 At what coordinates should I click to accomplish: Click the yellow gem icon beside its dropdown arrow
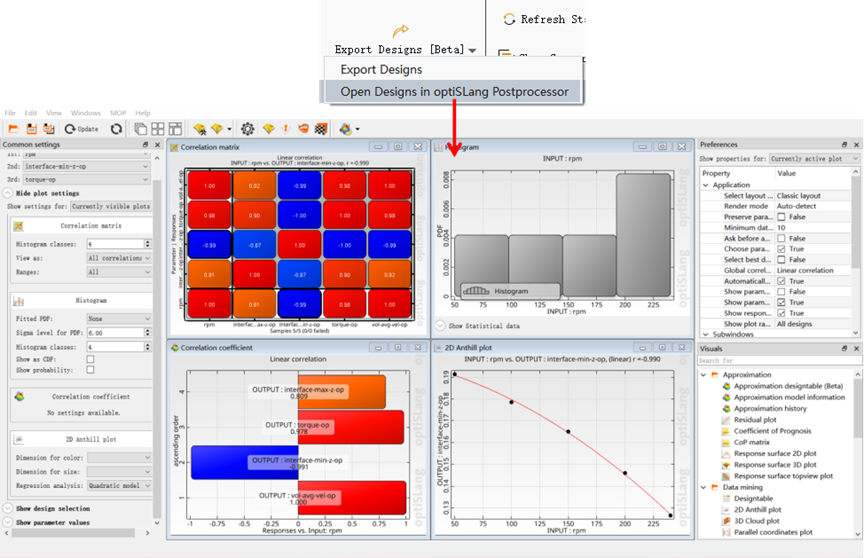[x=217, y=129]
